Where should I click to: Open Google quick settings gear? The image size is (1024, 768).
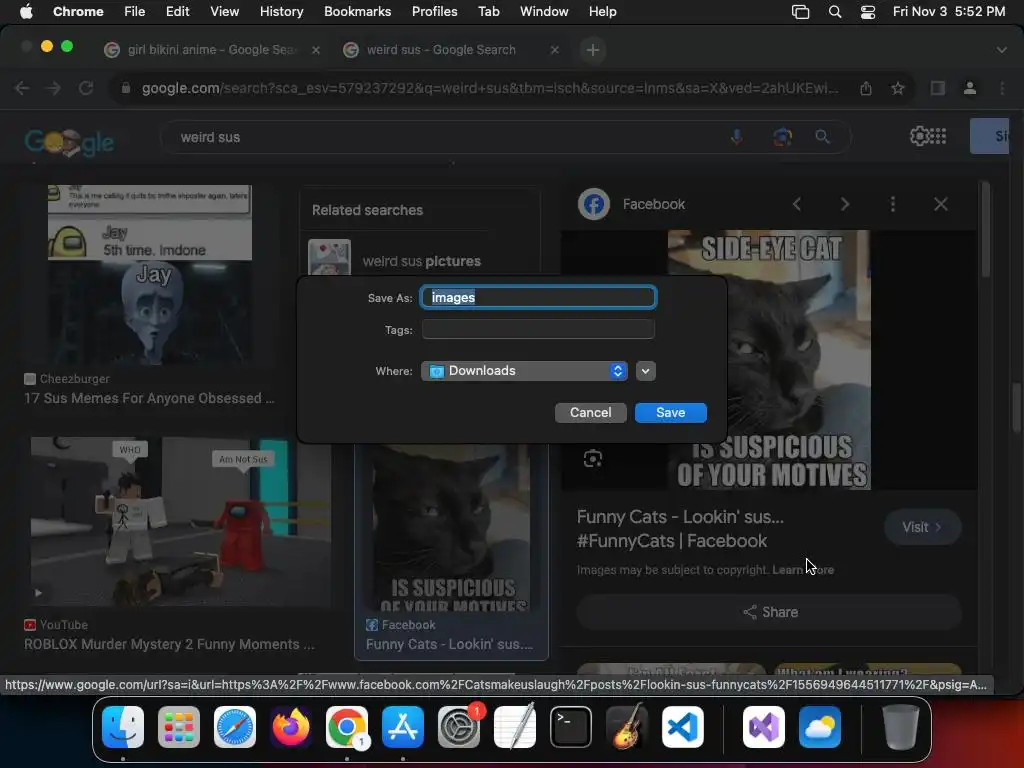click(x=919, y=136)
